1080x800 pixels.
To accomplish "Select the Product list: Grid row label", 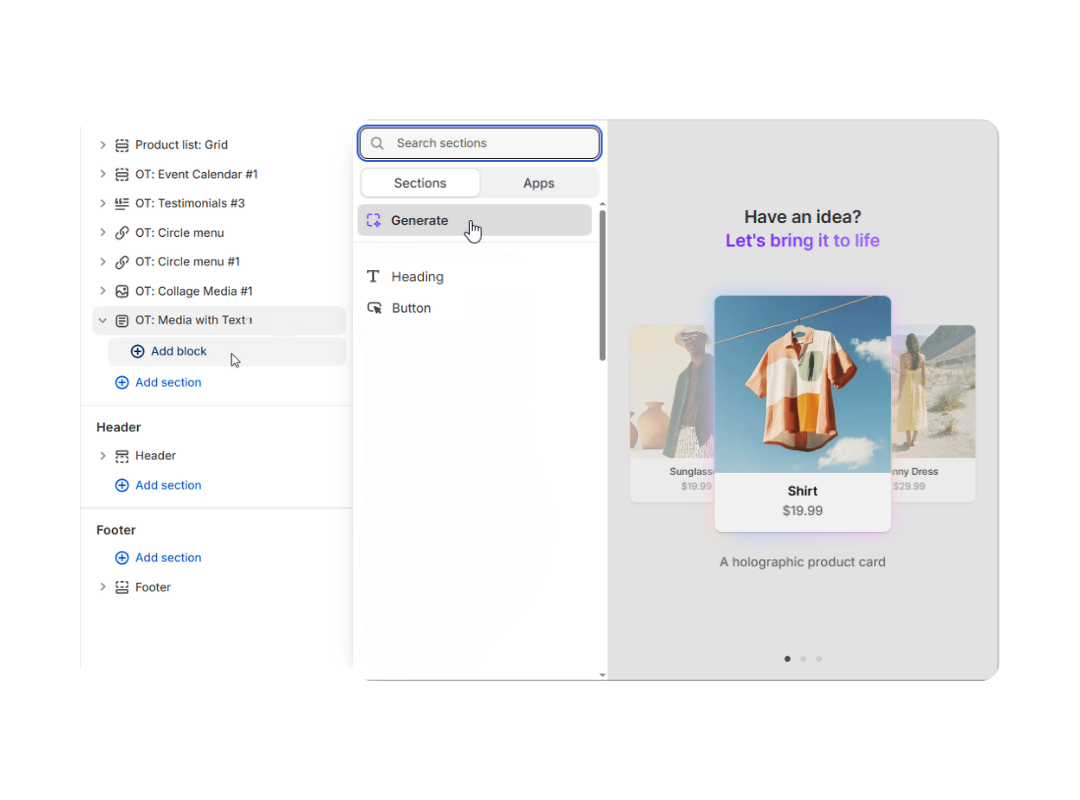I will (181, 145).
